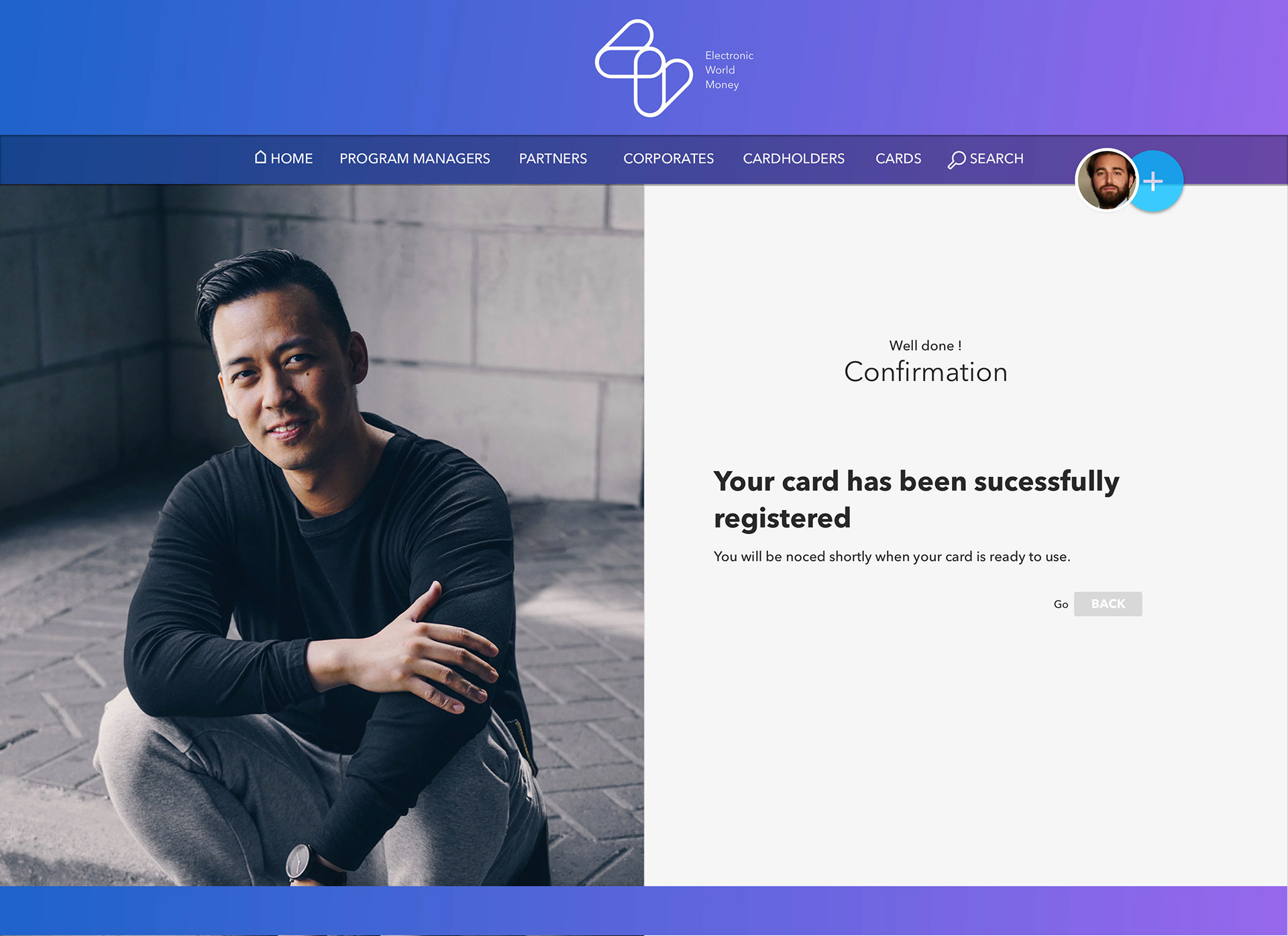Viewport: 1288px width, 936px height.
Task: Click the notification message about card readiness
Action: 892,556
